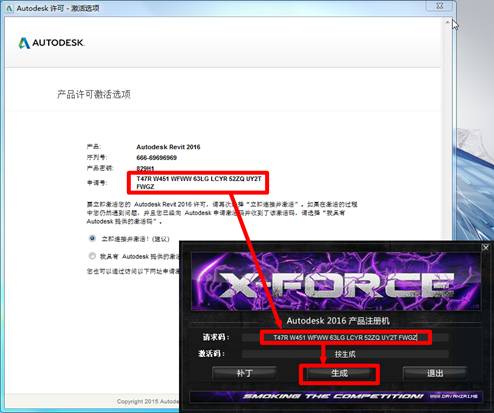This screenshot has width=494, height=413.
Task: Select the 立即连接并激活 radio option
Action: coord(92,238)
